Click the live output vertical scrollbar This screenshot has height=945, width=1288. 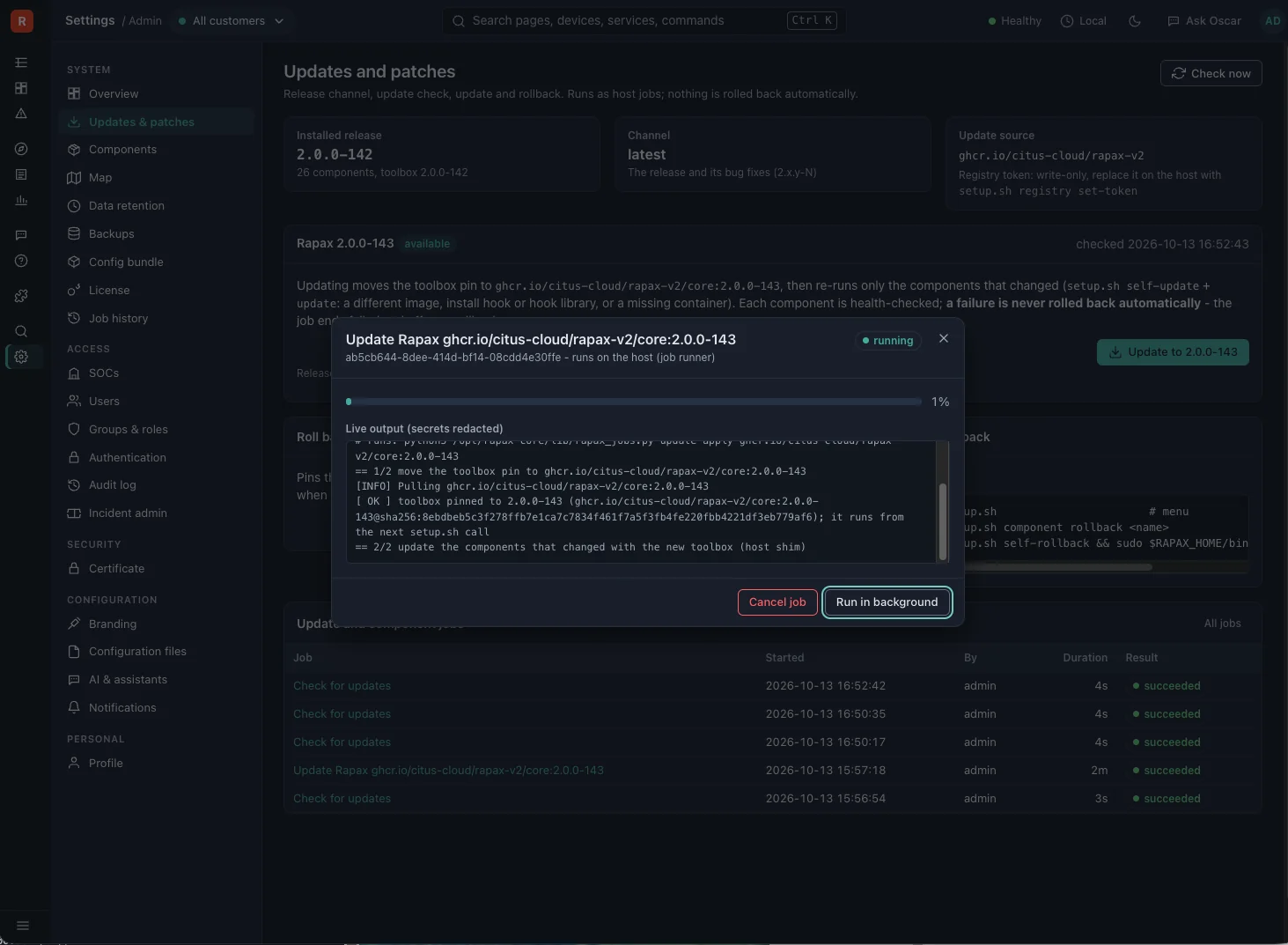(x=943, y=521)
